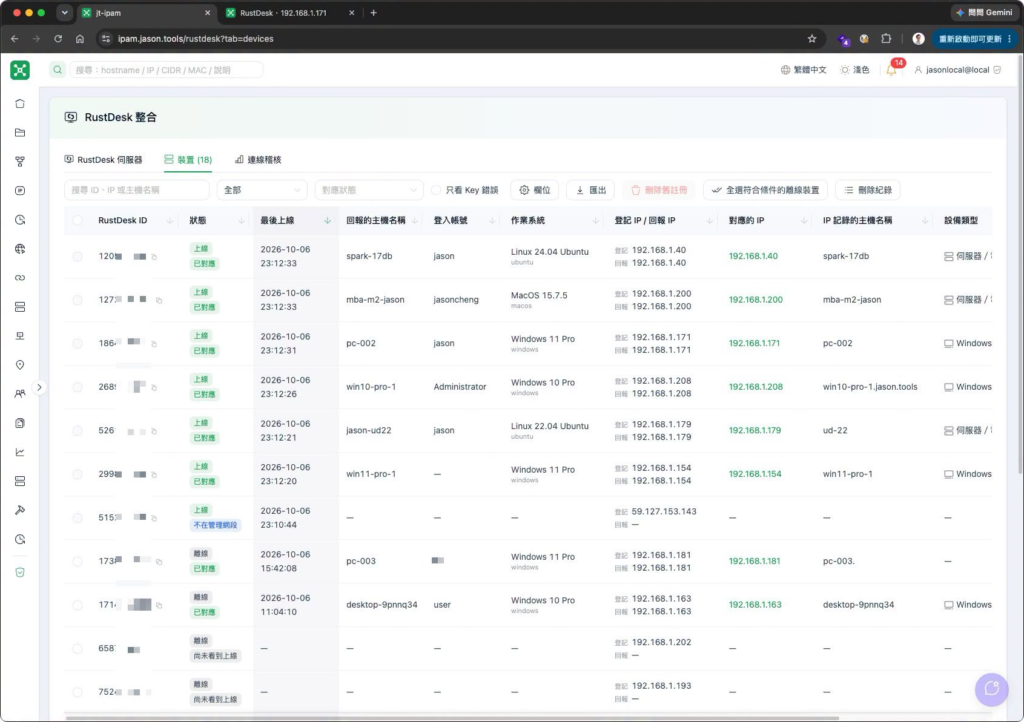
Task: Sort by the 最後上線 column arrow
Action: click(327, 221)
